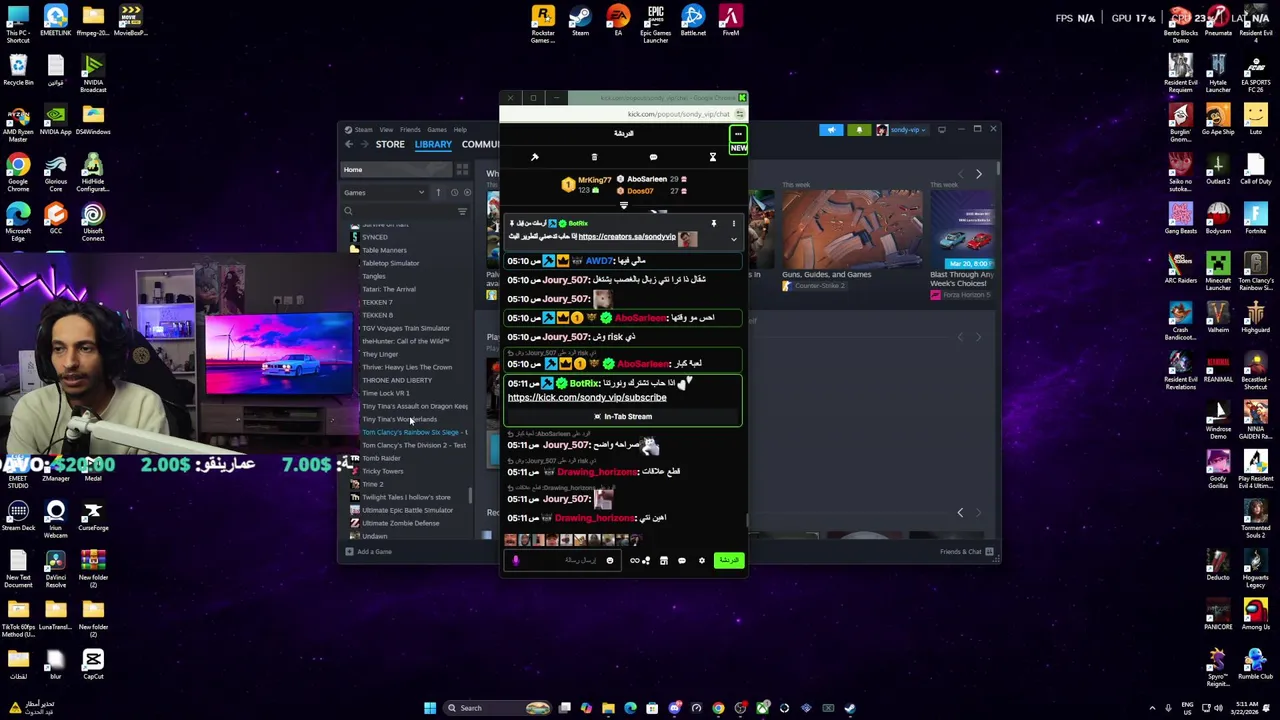Image resolution: width=1280 pixels, height=720 pixels.
Task: Select Tom Clancy's Rainbow Six Siege entry
Action: tap(414, 433)
